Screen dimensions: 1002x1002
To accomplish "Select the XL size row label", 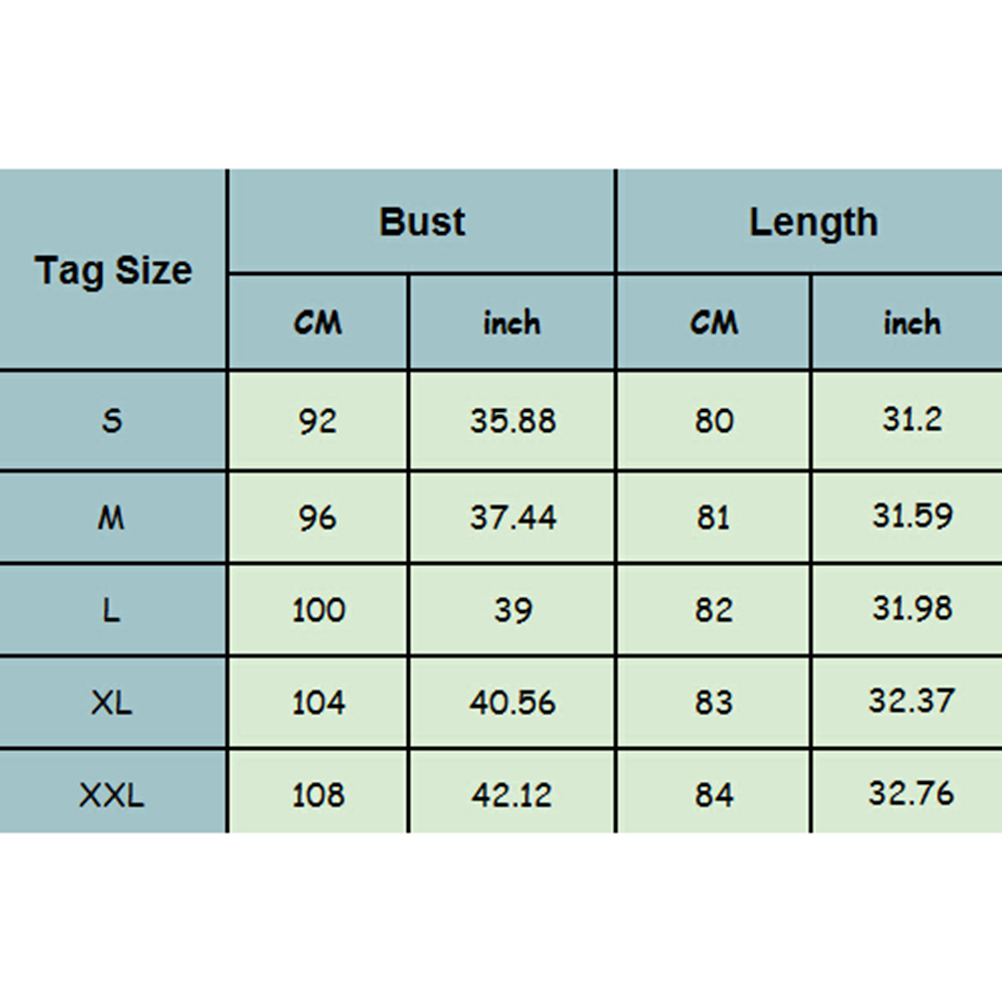I will coord(112,702).
